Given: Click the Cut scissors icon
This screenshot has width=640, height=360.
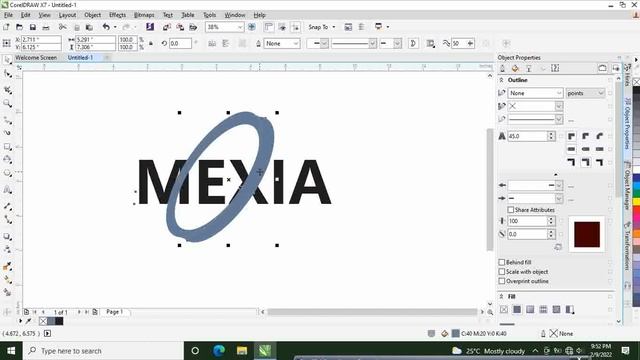Looking at the screenshot, I should tap(62, 27).
